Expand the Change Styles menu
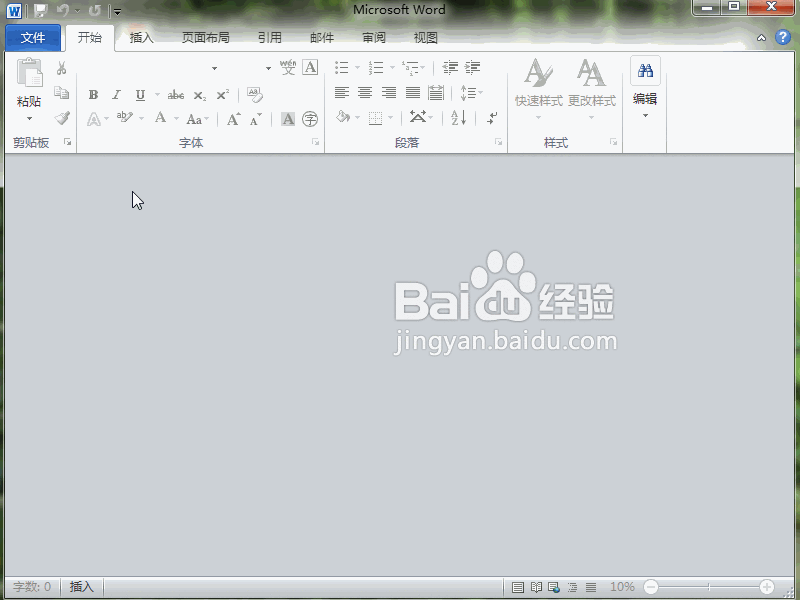 point(592,90)
